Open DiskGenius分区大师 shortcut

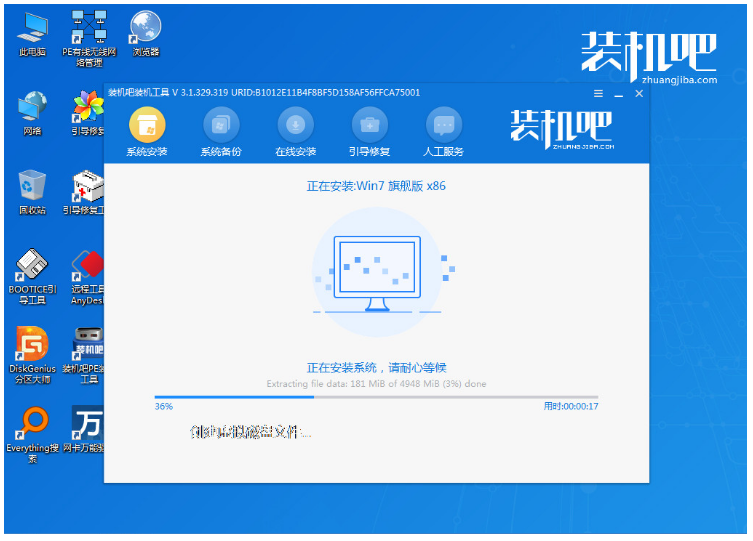point(32,355)
